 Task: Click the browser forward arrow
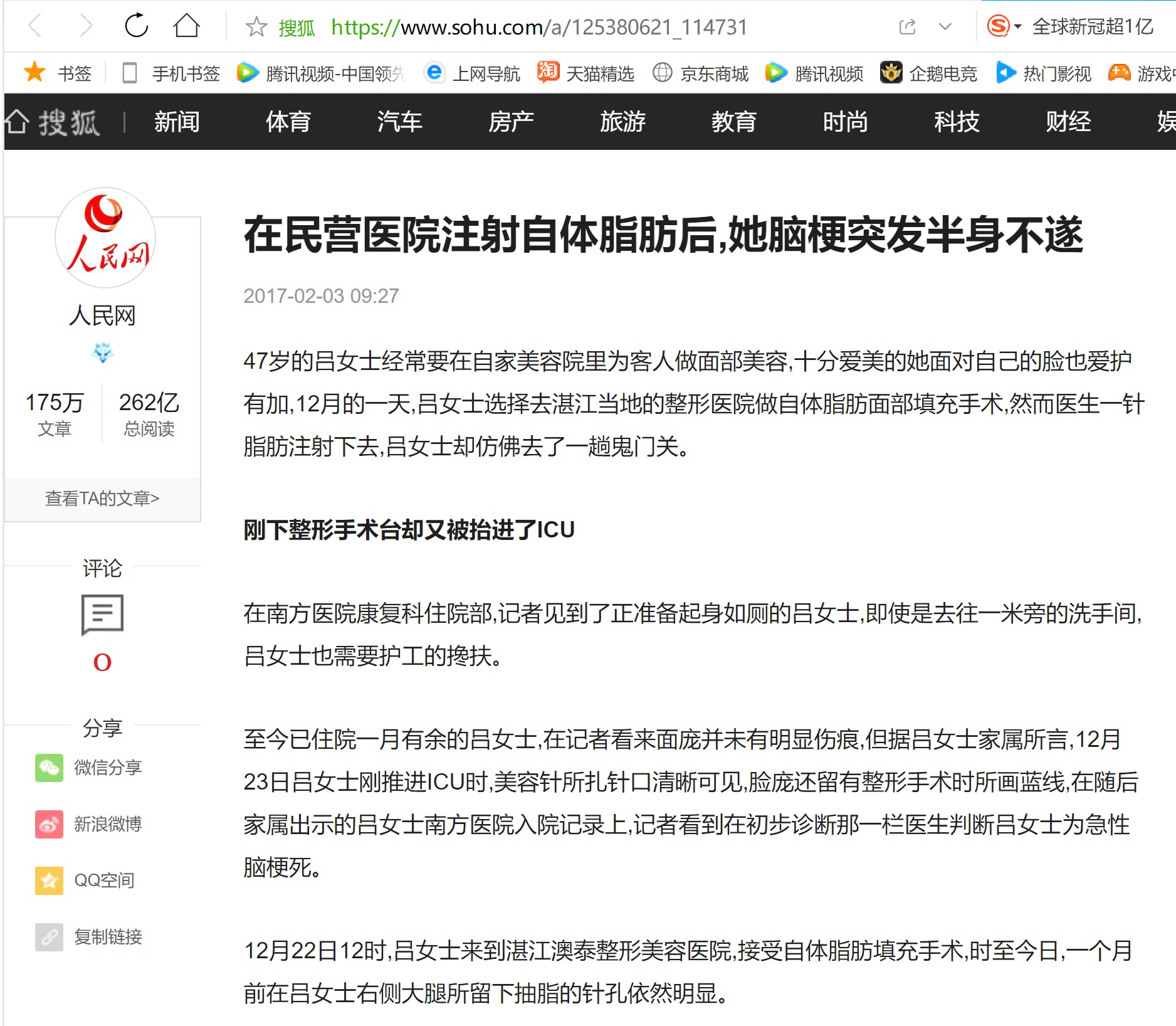[x=86, y=26]
